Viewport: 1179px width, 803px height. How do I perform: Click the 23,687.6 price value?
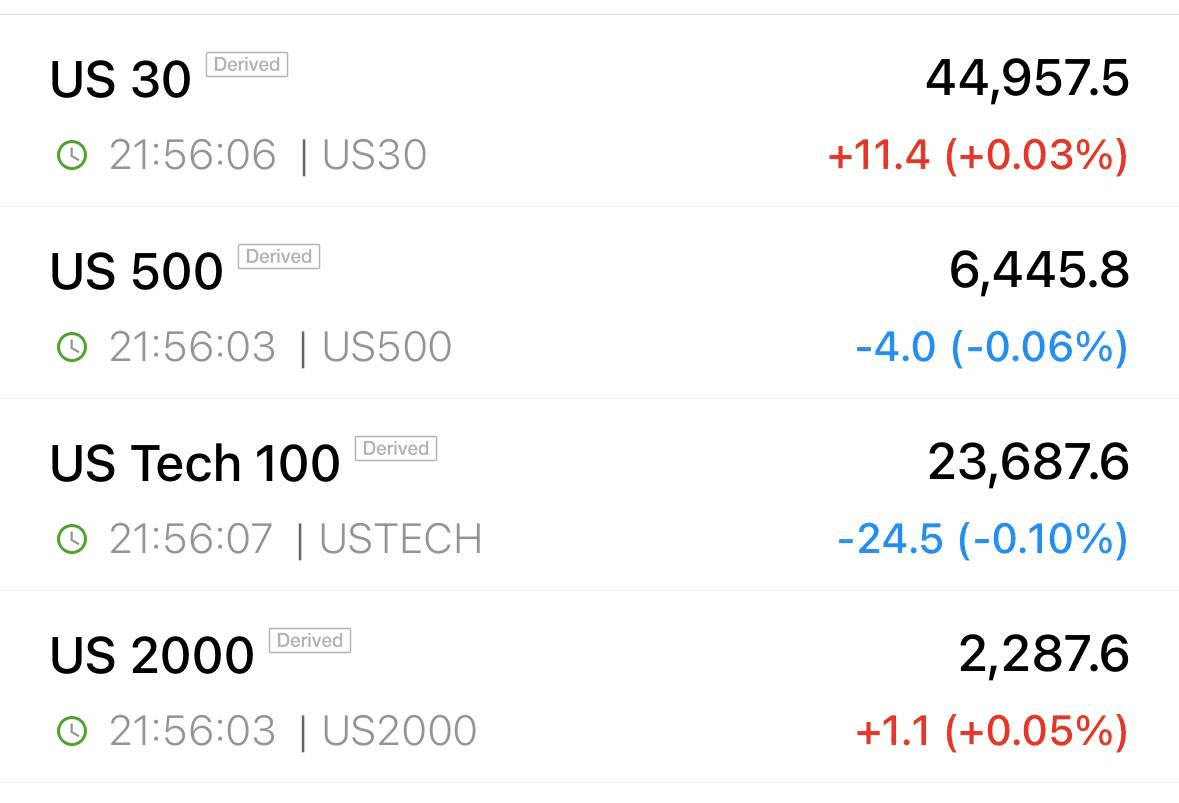point(1029,462)
